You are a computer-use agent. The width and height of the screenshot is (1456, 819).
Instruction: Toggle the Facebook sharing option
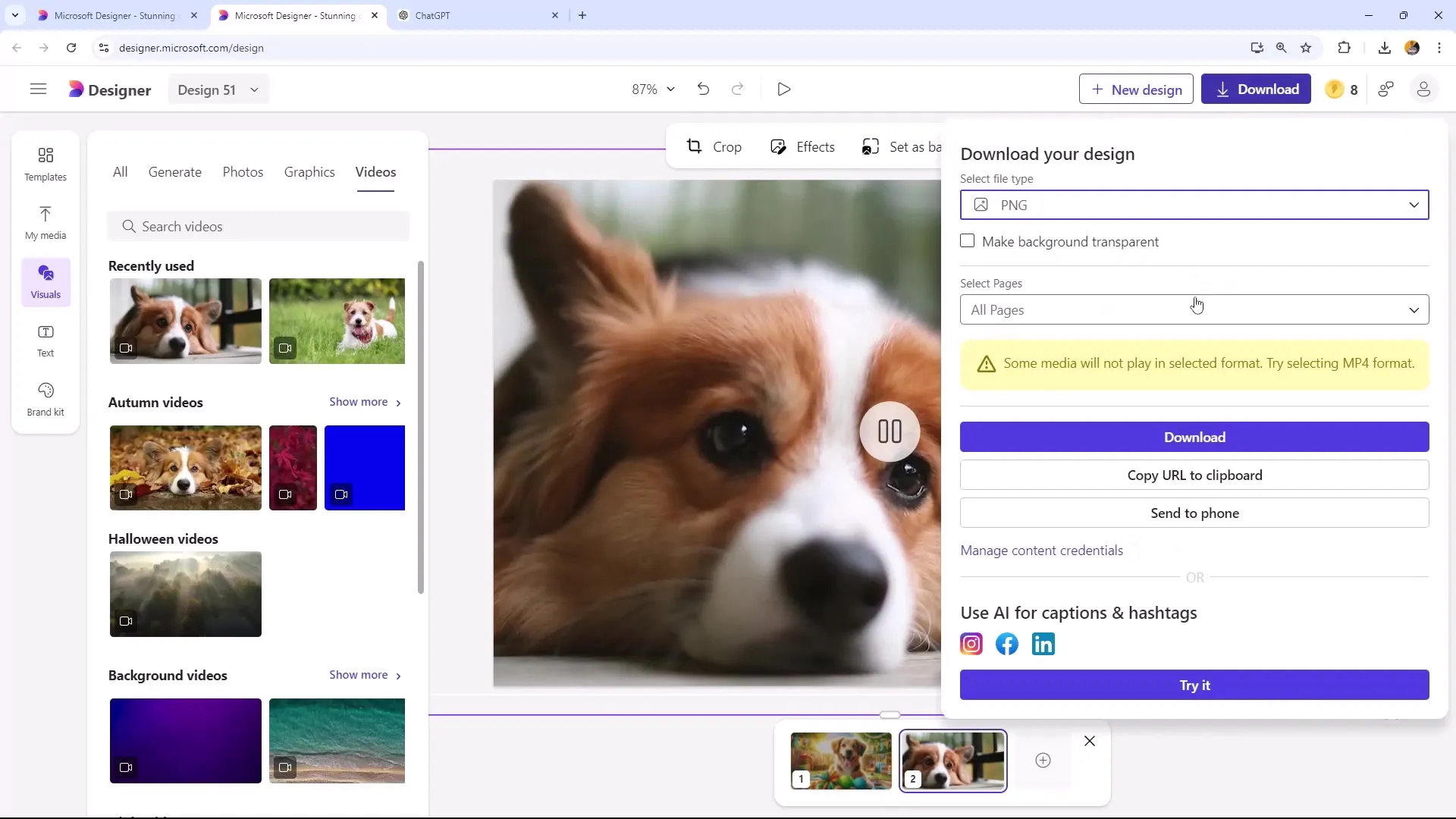tap(1007, 644)
